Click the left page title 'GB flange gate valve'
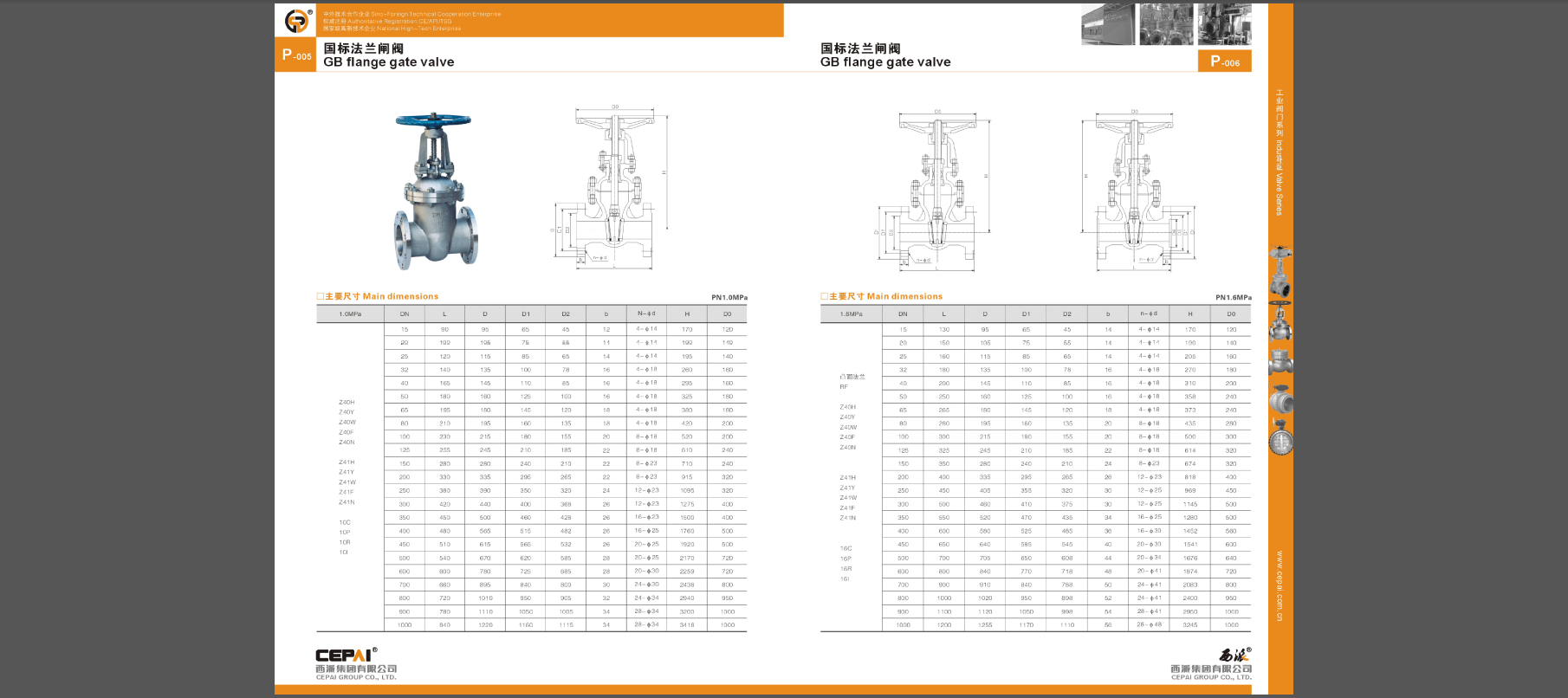This screenshot has height=698, width=1568. point(389,62)
